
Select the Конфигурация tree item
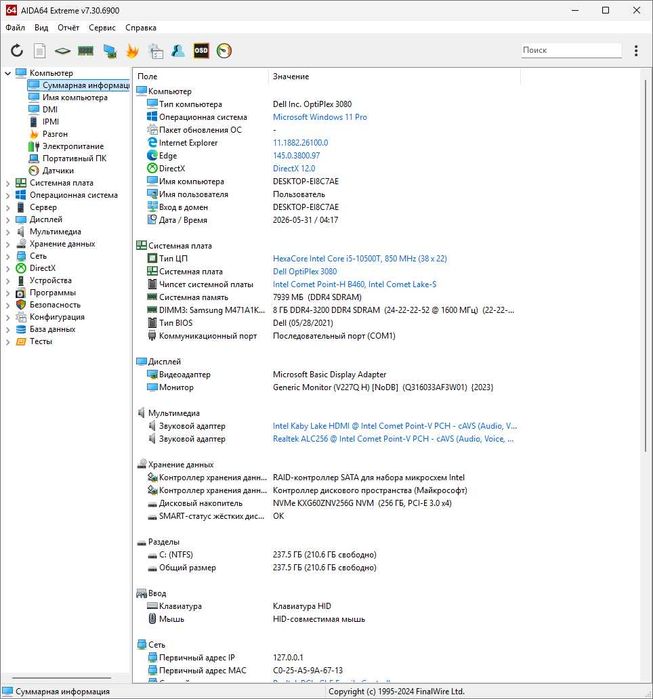[x=57, y=317]
